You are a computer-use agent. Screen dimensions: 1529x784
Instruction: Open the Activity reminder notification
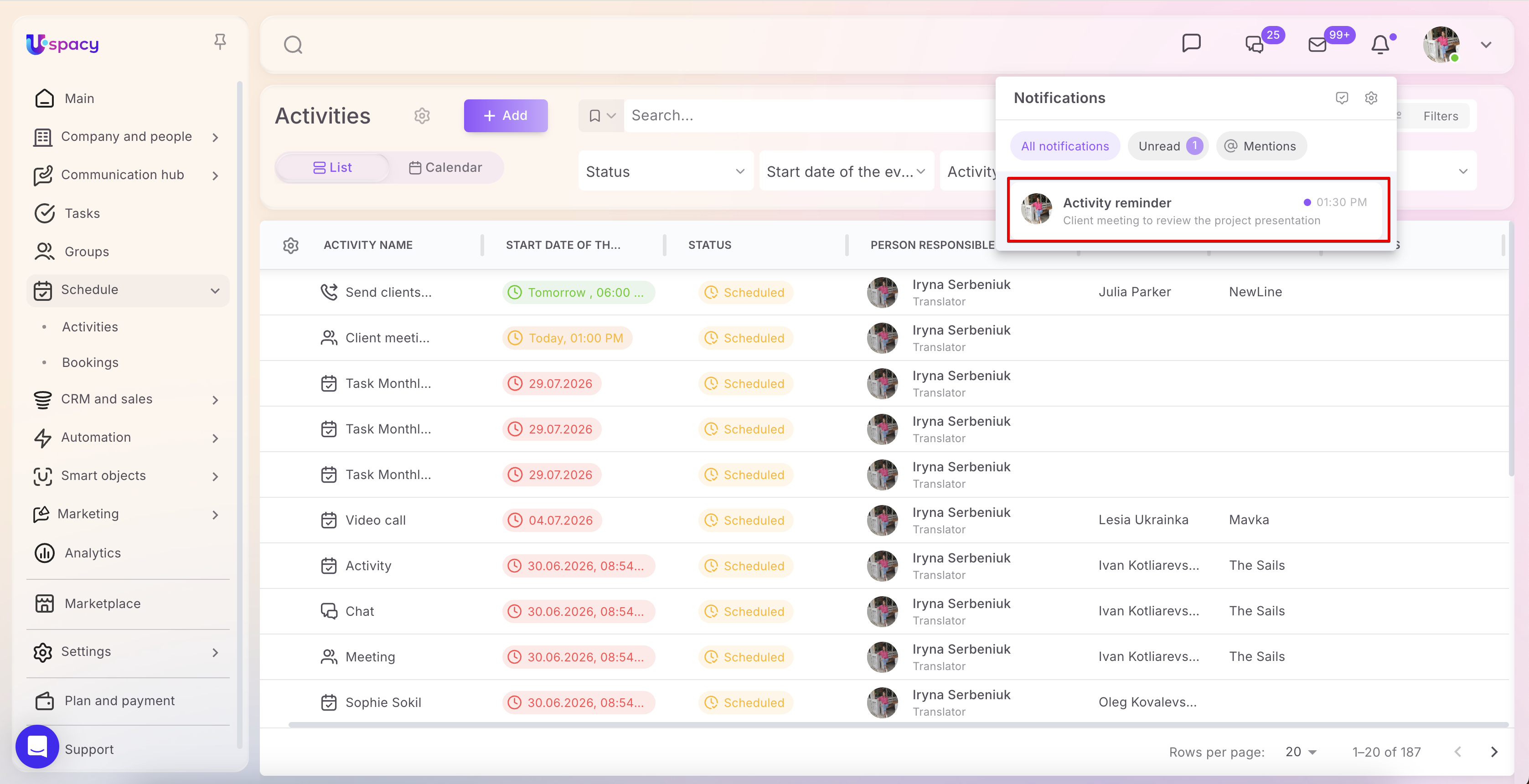click(1198, 210)
